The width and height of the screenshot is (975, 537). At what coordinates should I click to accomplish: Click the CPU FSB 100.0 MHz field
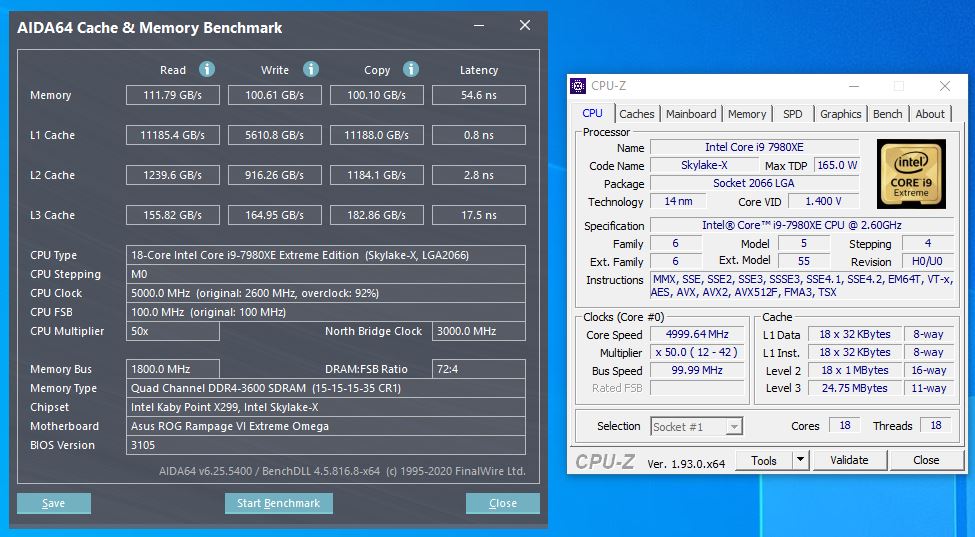pos(326,312)
